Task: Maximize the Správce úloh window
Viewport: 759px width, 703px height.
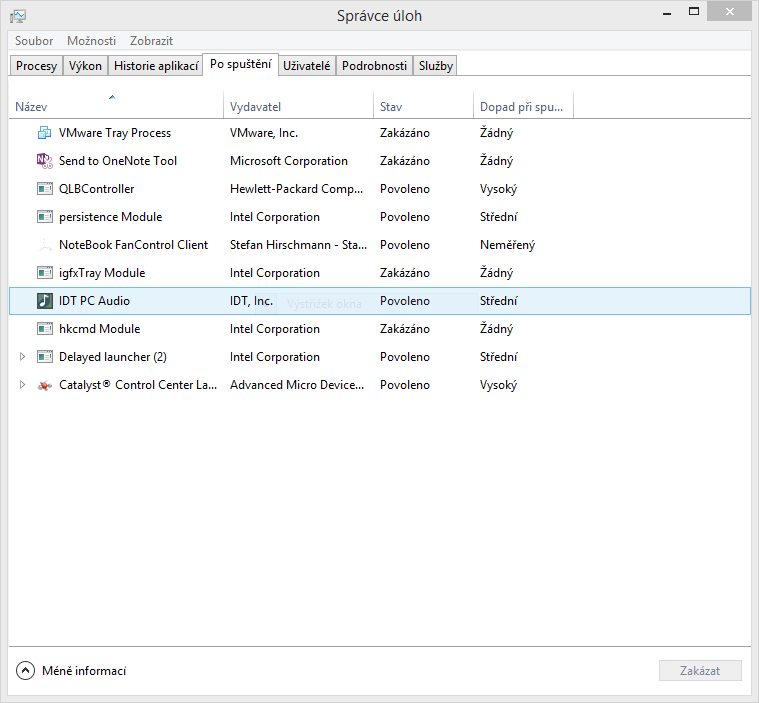Action: pos(694,12)
